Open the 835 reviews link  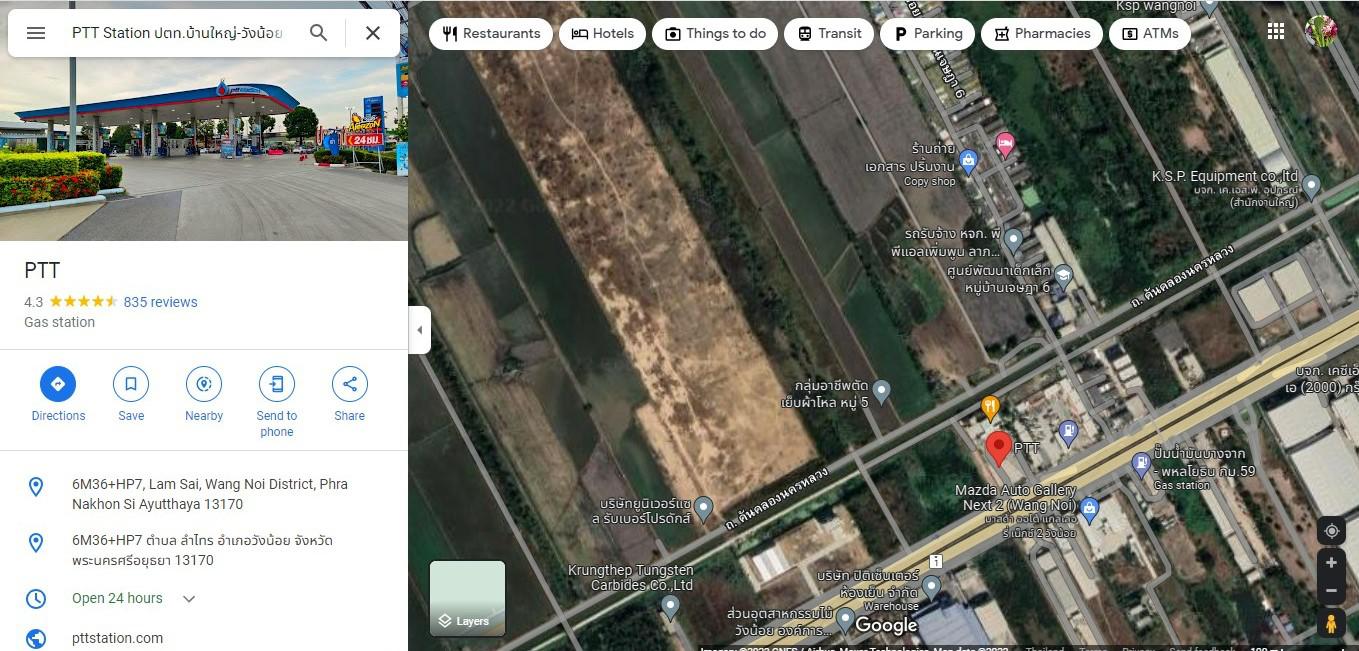[160, 302]
